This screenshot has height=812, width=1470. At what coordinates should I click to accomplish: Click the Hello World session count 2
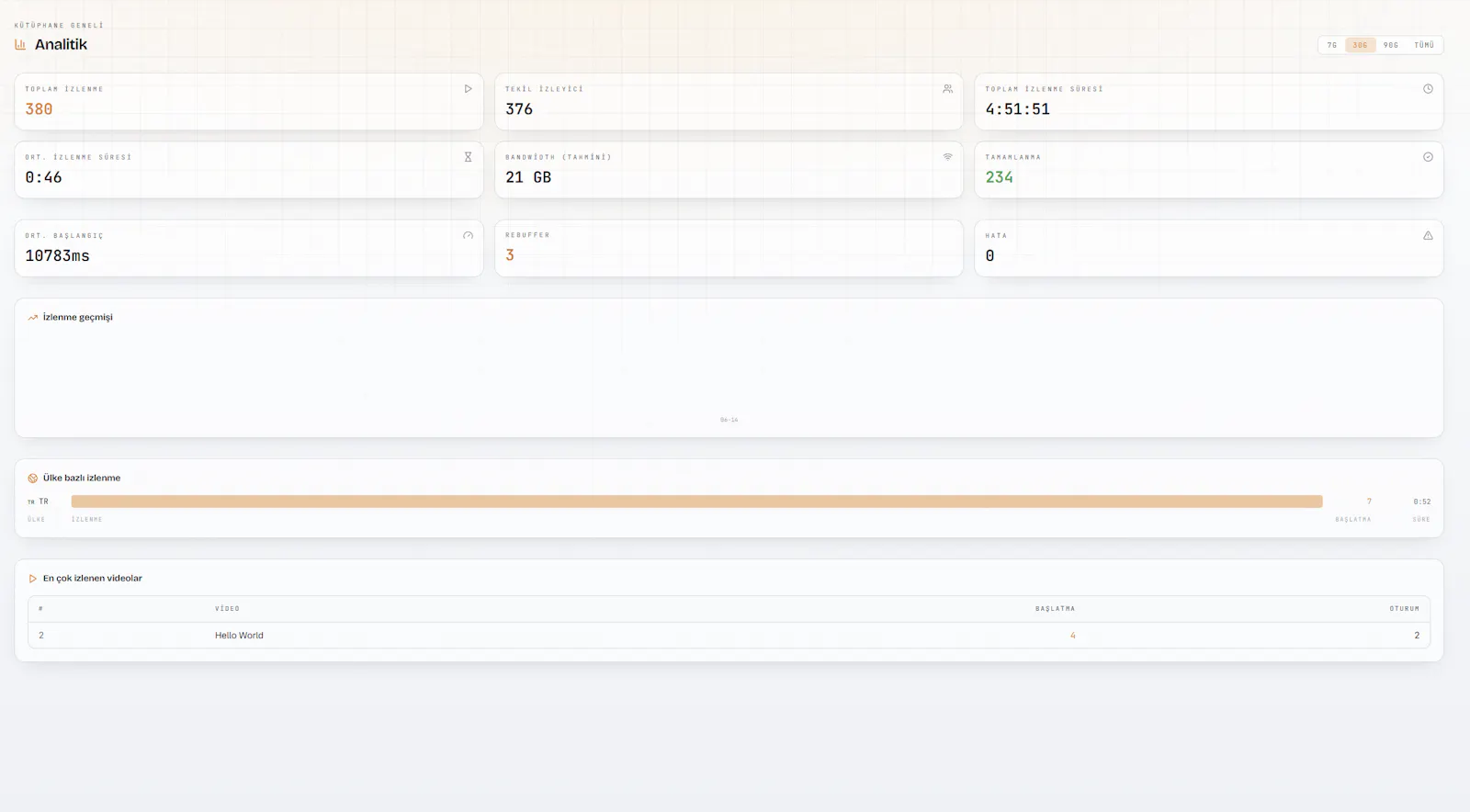click(x=1416, y=636)
